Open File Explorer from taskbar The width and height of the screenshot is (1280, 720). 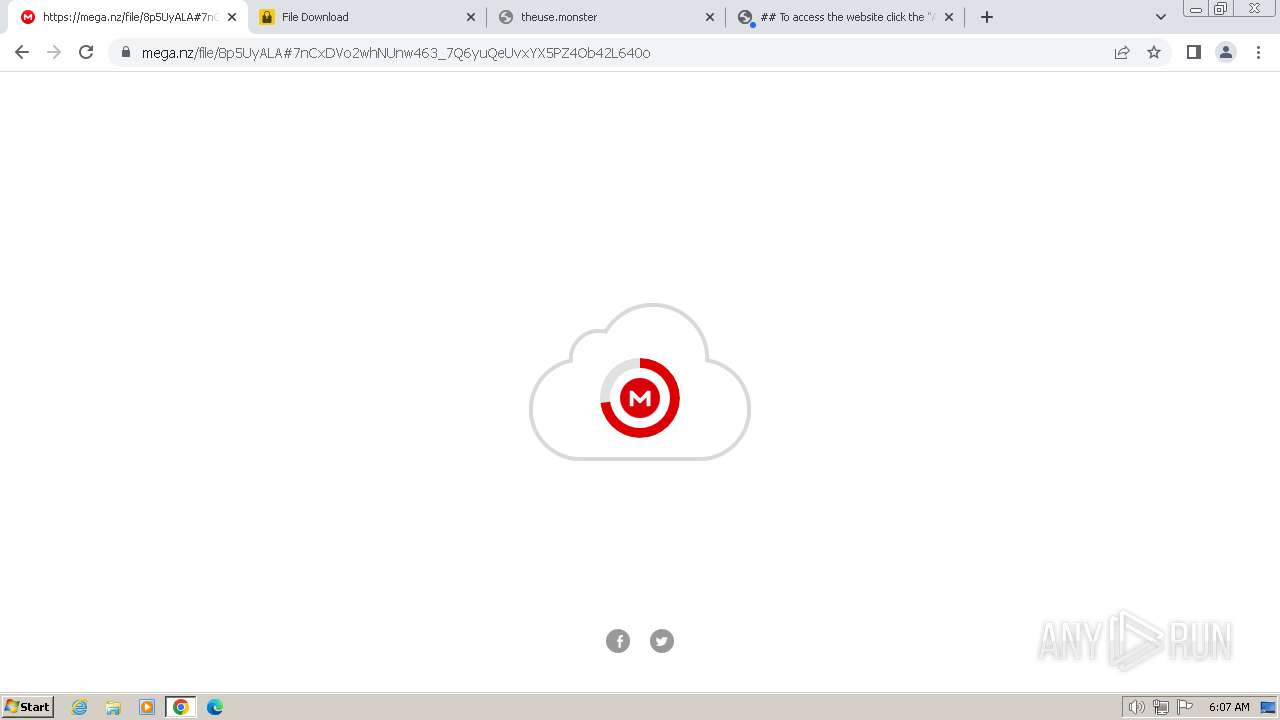113,707
